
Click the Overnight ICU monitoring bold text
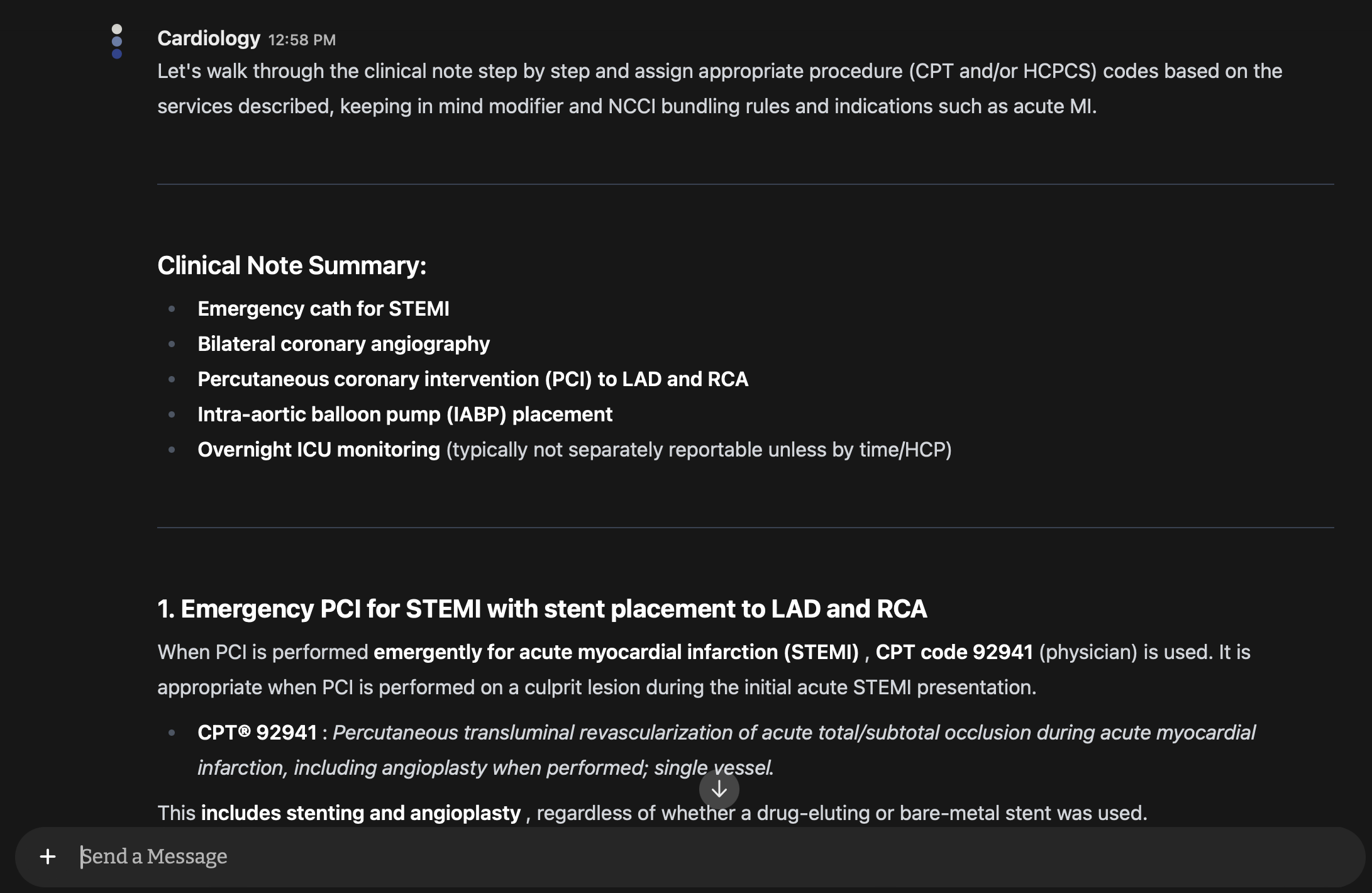pos(318,450)
